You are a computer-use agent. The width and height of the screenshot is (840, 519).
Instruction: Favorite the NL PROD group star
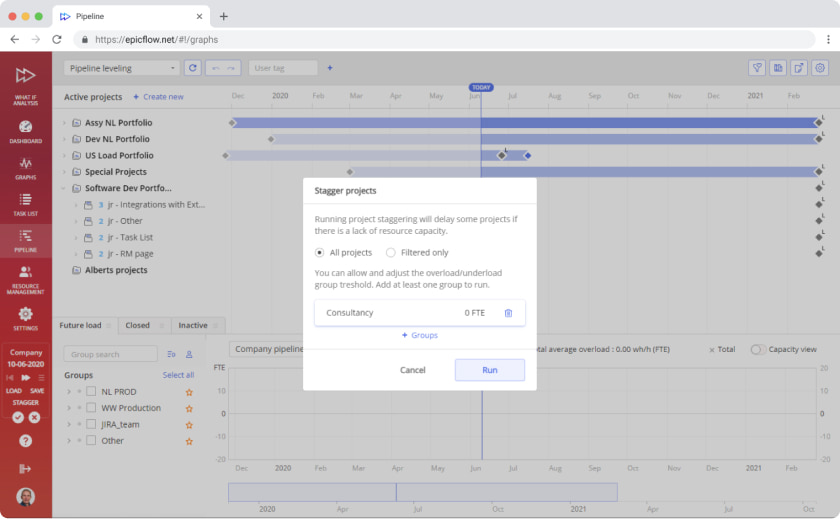click(189, 392)
